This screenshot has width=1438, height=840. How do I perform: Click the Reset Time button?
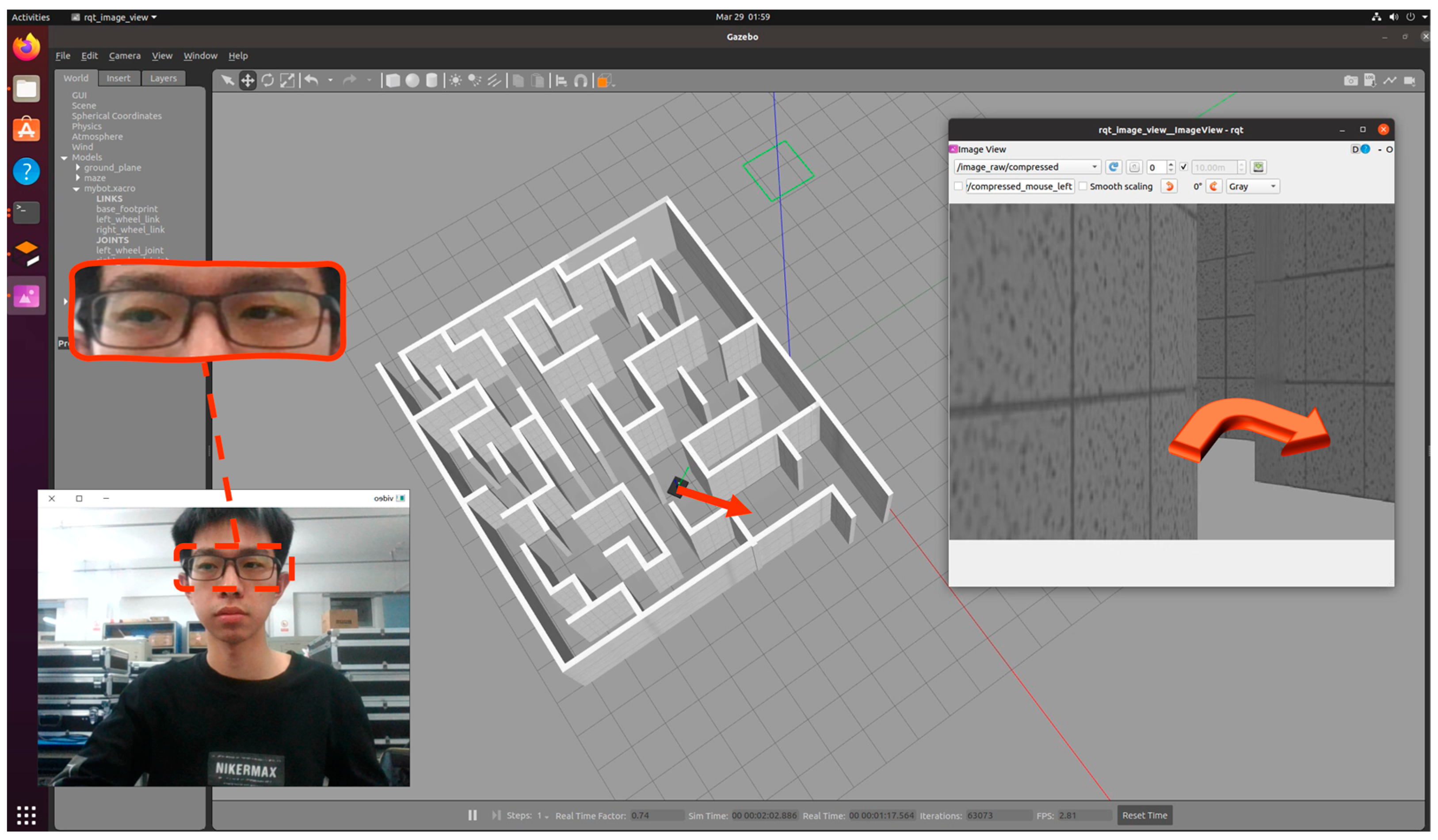(x=1144, y=815)
